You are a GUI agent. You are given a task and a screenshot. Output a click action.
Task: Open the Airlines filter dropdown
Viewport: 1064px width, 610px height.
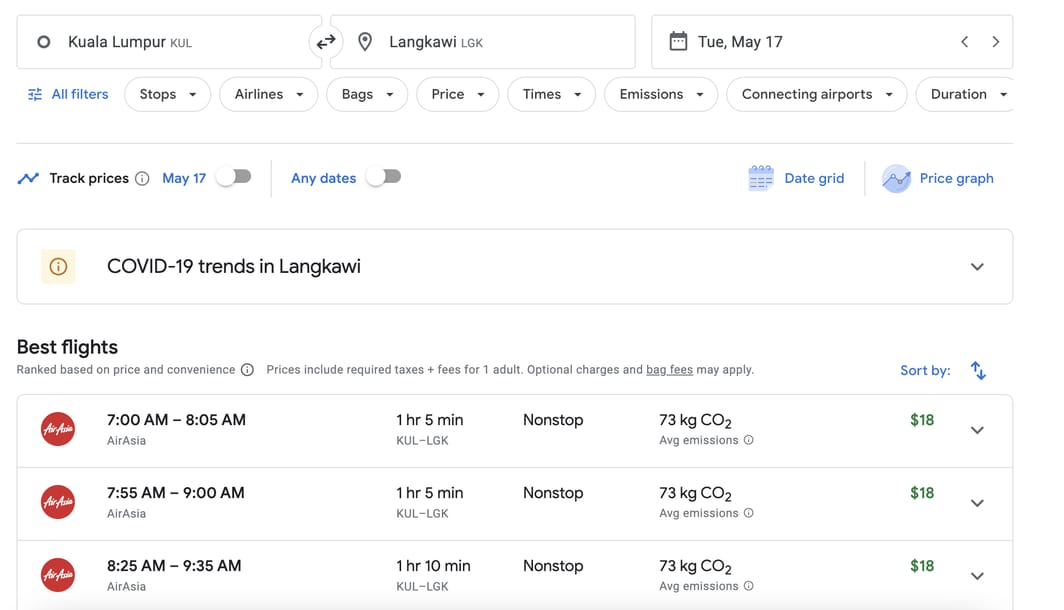click(x=268, y=94)
